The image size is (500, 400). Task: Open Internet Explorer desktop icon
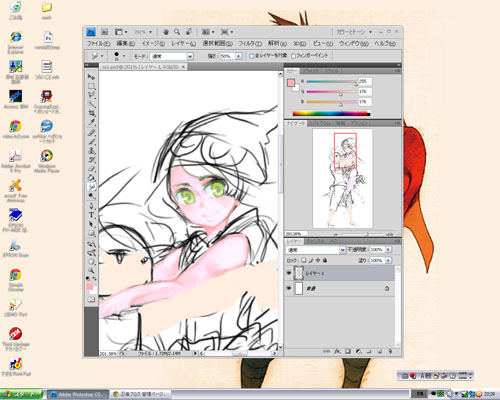(x=16, y=42)
